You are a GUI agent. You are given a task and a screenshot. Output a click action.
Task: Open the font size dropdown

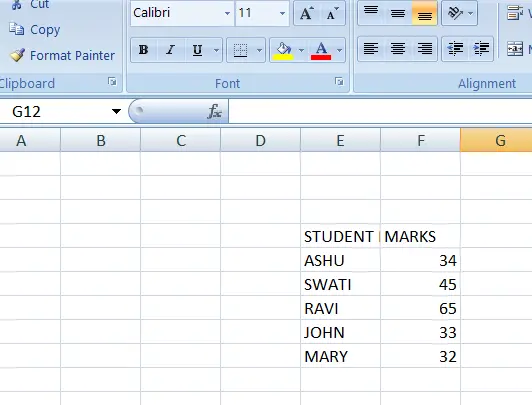coord(282,13)
